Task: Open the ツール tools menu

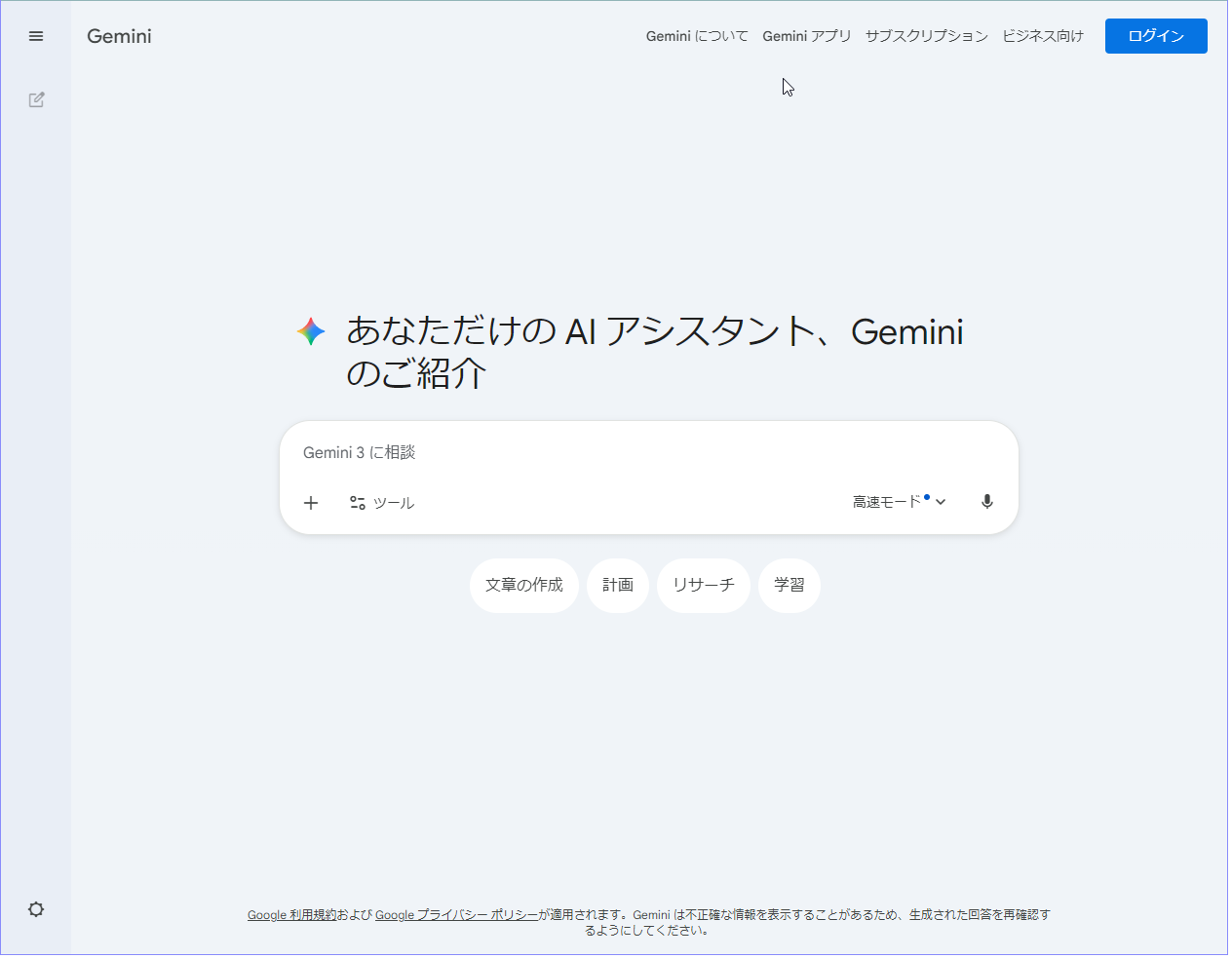Action: [x=382, y=503]
